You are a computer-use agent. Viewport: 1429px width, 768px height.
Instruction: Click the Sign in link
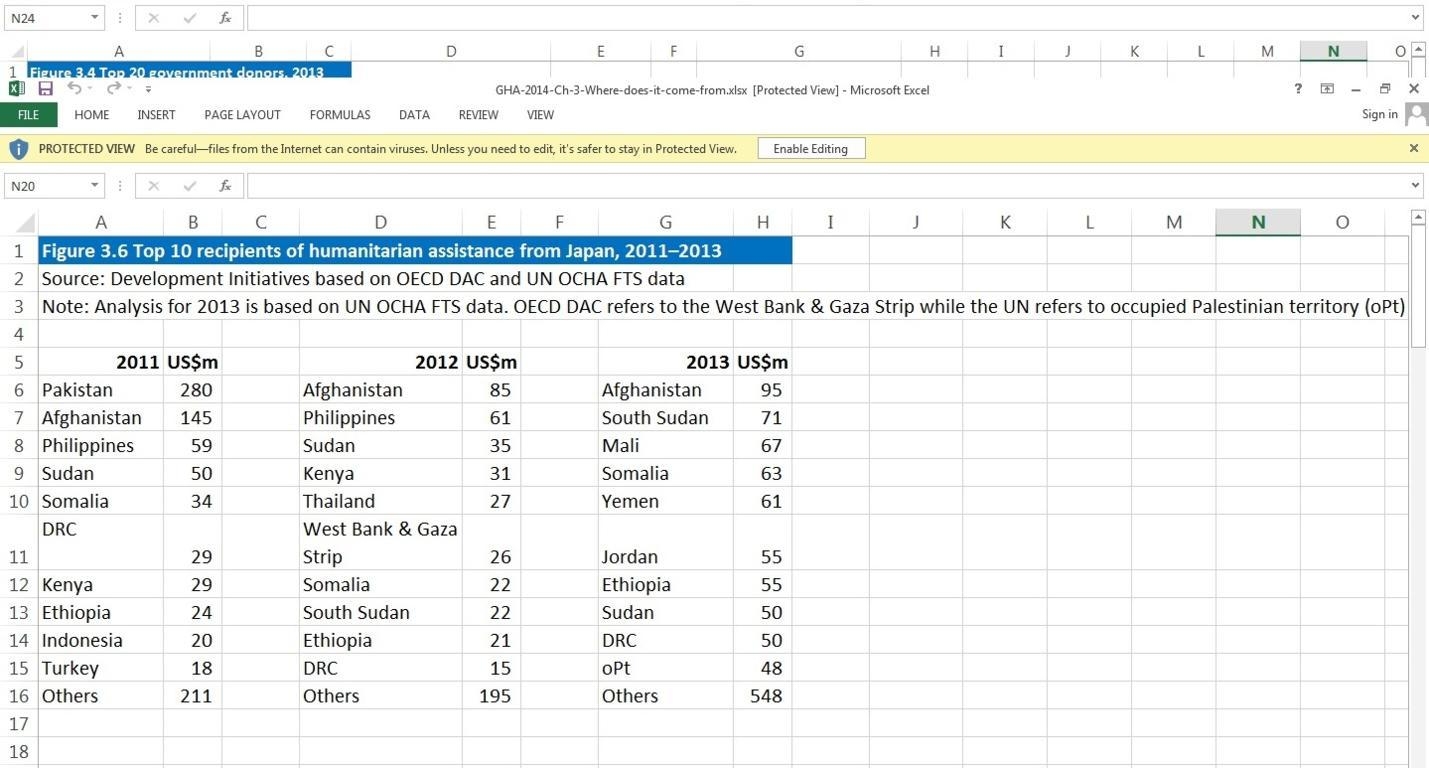(1380, 114)
